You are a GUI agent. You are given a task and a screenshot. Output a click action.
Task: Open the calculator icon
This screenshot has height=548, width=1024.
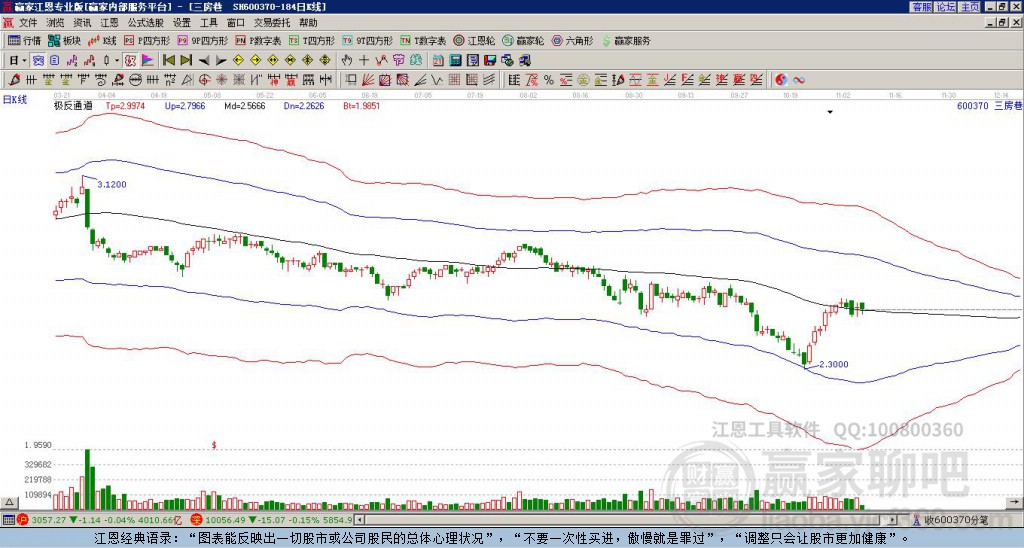click(x=455, y=61)
